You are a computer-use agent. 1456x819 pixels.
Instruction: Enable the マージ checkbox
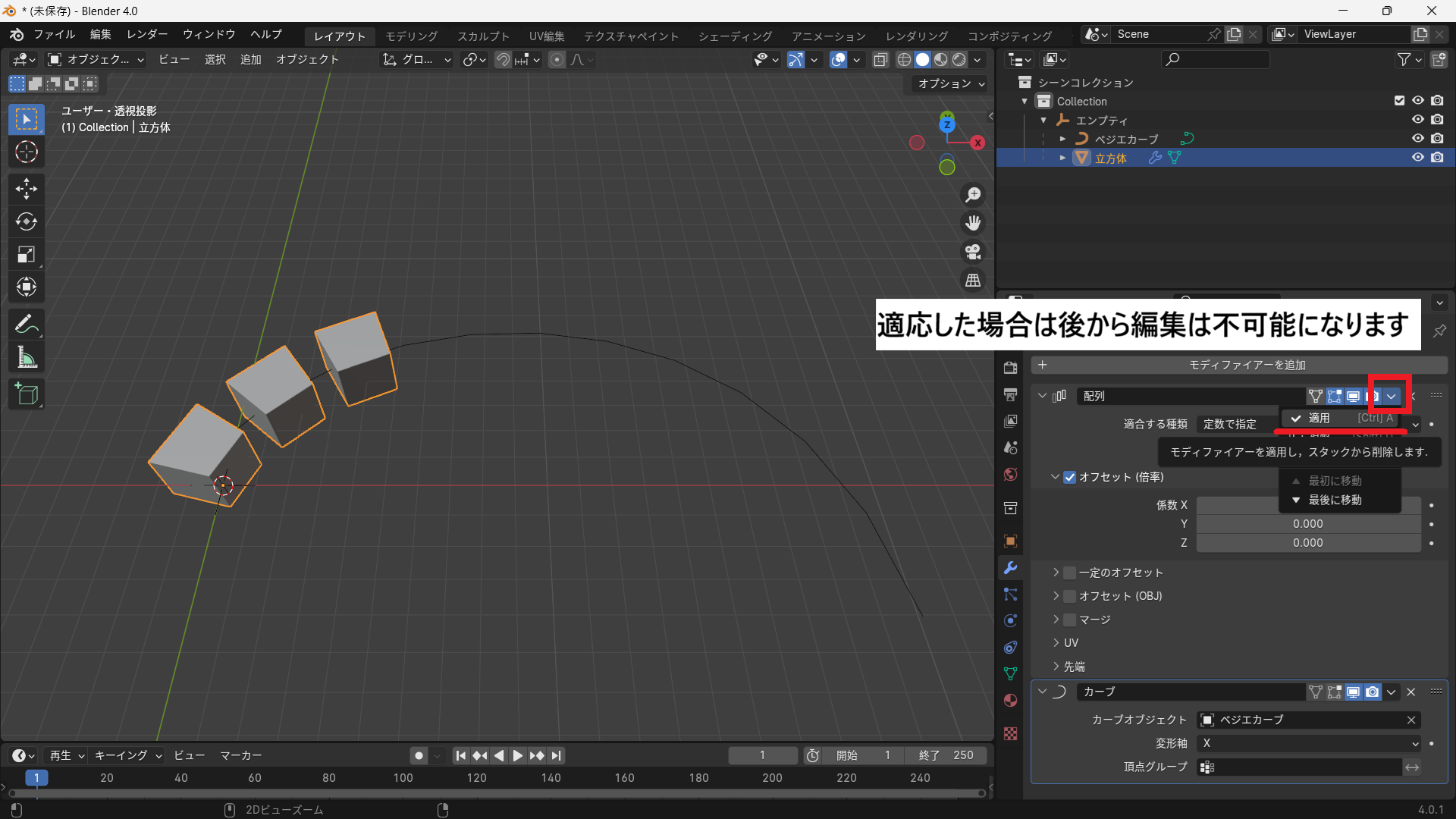tap(1070, 620)
